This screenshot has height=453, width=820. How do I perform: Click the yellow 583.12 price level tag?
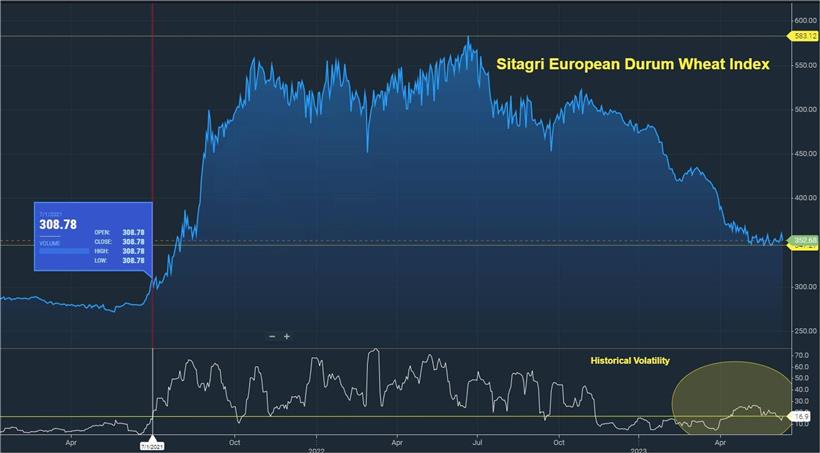point(805,36)
